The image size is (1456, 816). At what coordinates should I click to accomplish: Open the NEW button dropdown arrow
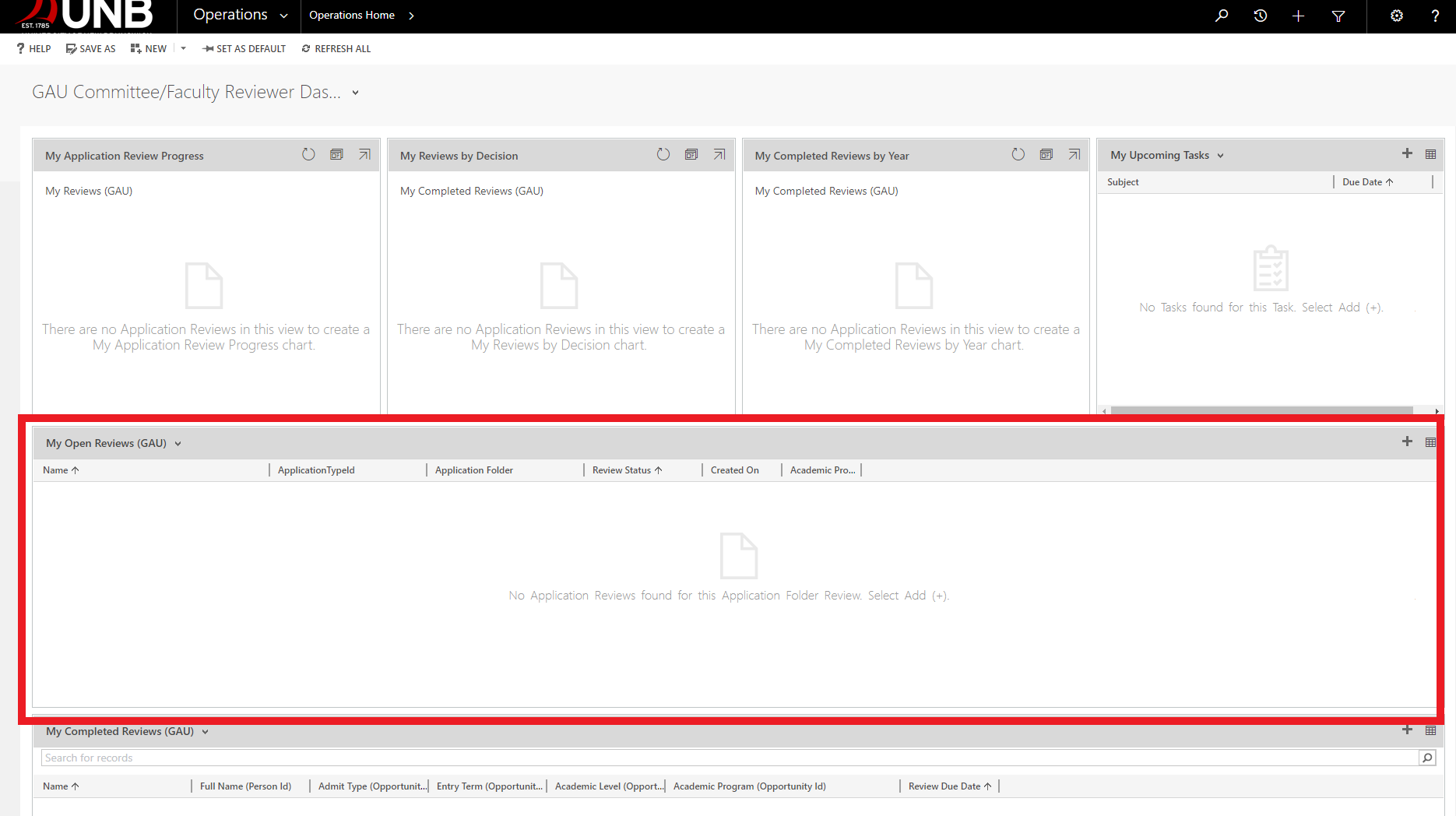pyautogui.click(x=184, y=48)
